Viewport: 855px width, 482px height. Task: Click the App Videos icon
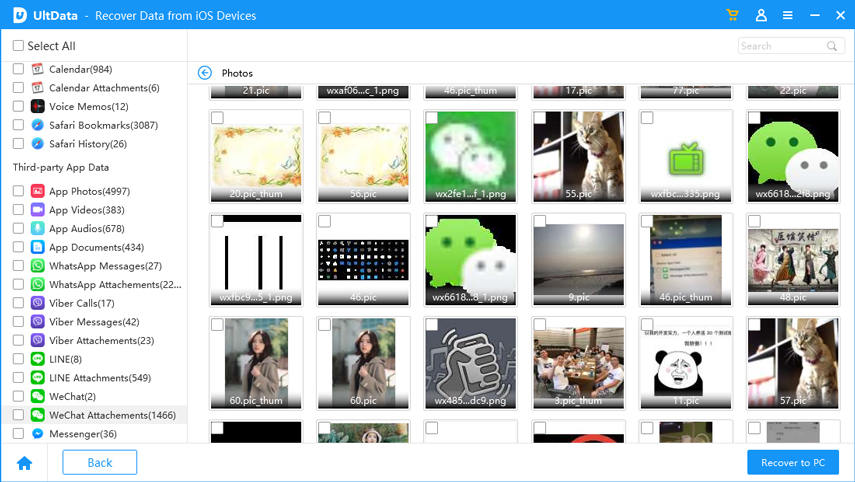pos(37,209)
